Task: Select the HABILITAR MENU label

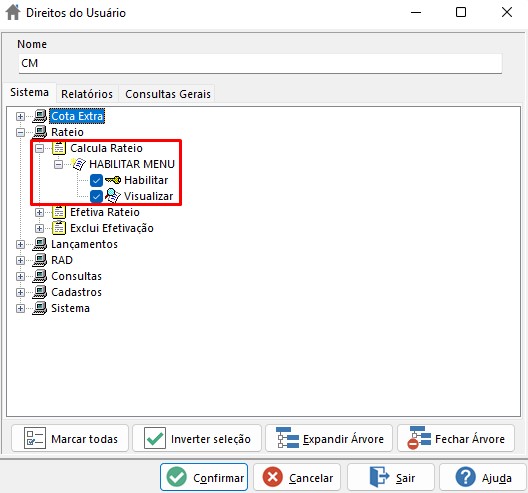Action: pyautogui.click(x=132, y=164)
